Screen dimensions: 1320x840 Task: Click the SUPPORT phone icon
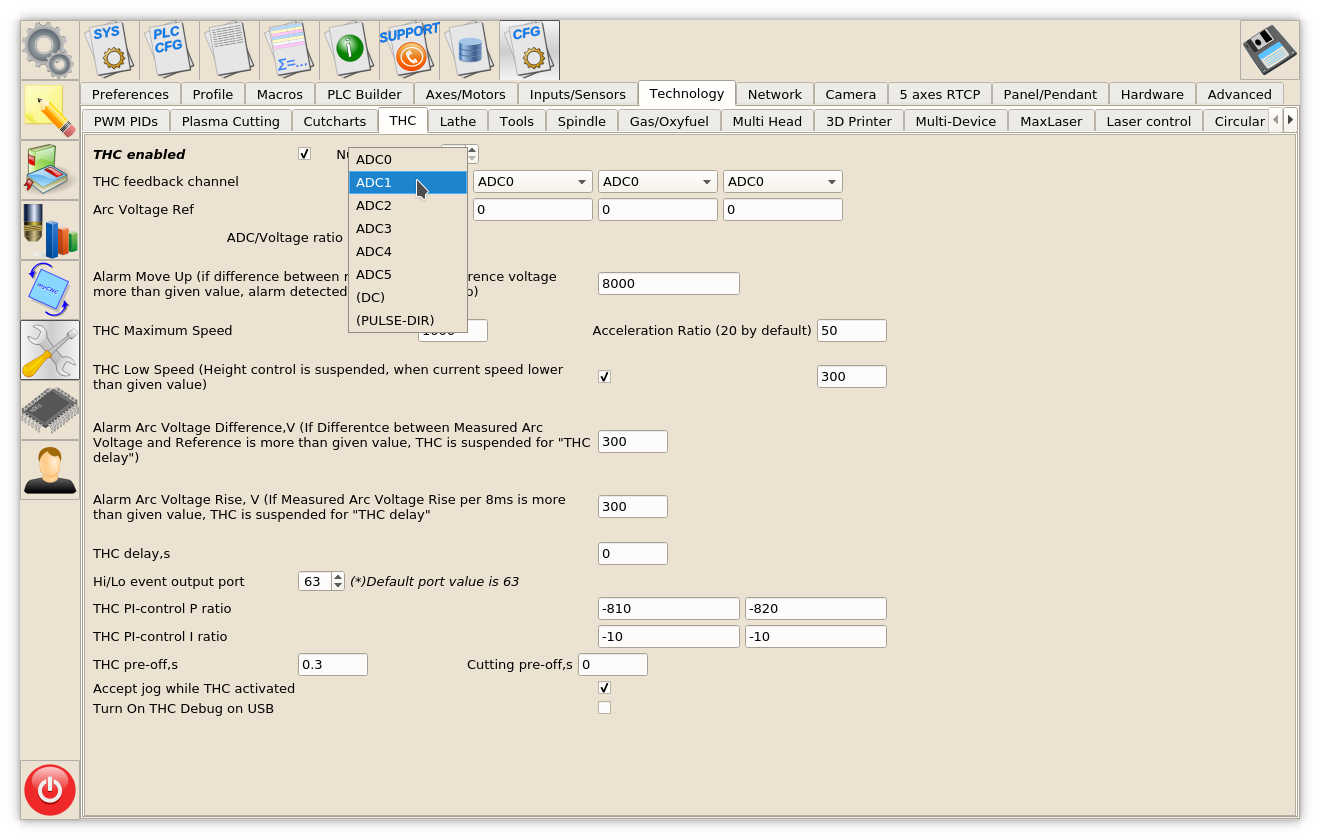coord(409,49)
